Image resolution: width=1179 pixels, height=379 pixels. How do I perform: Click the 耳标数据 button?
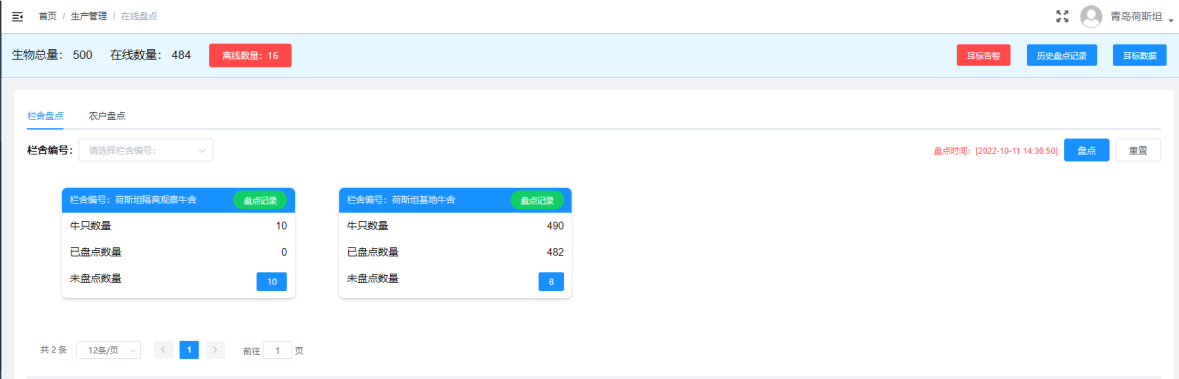[x=1139, y=56]
